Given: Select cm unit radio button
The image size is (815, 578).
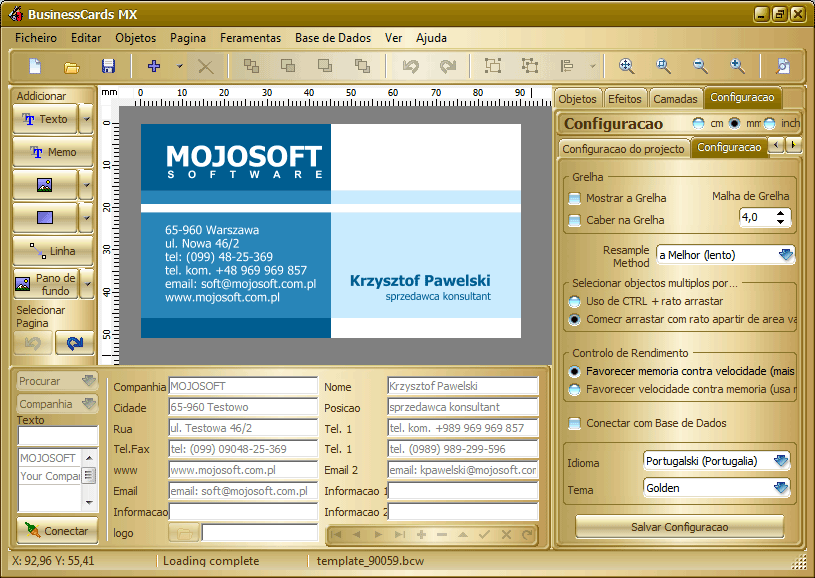Looking at the screenshot, I should coord(698,123).
